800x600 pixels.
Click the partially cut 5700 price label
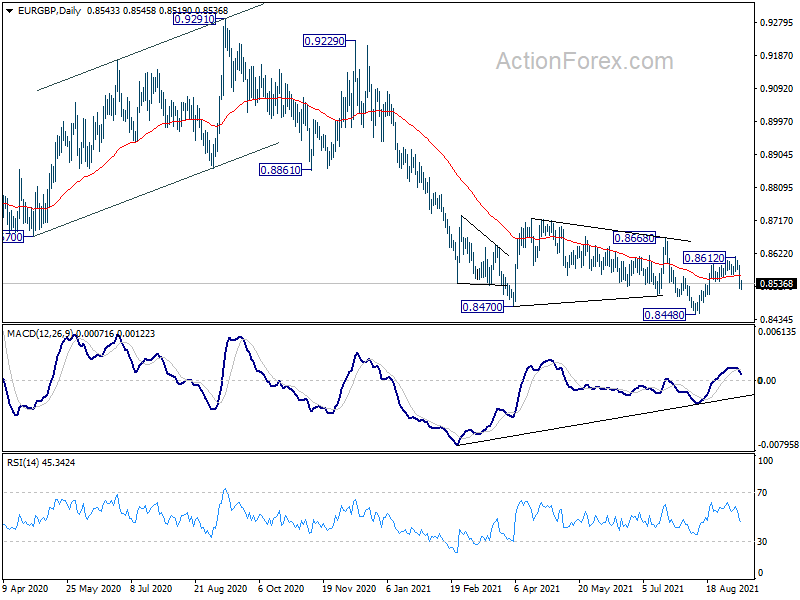click(x=13, y=237)
